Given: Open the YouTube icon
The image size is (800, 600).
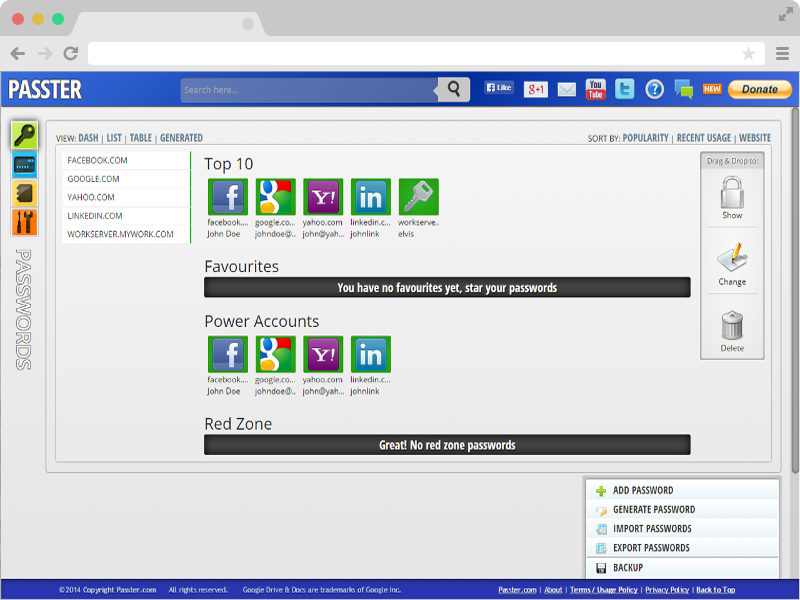Looking at the screenshot, I should (595, 89).
